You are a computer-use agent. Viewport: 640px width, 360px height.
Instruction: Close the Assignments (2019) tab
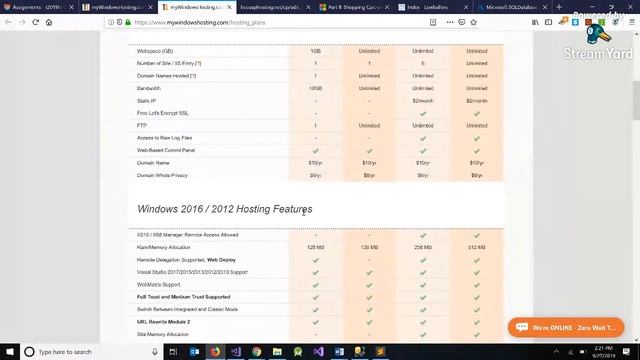pyautogui.click(x=71, y=7)
